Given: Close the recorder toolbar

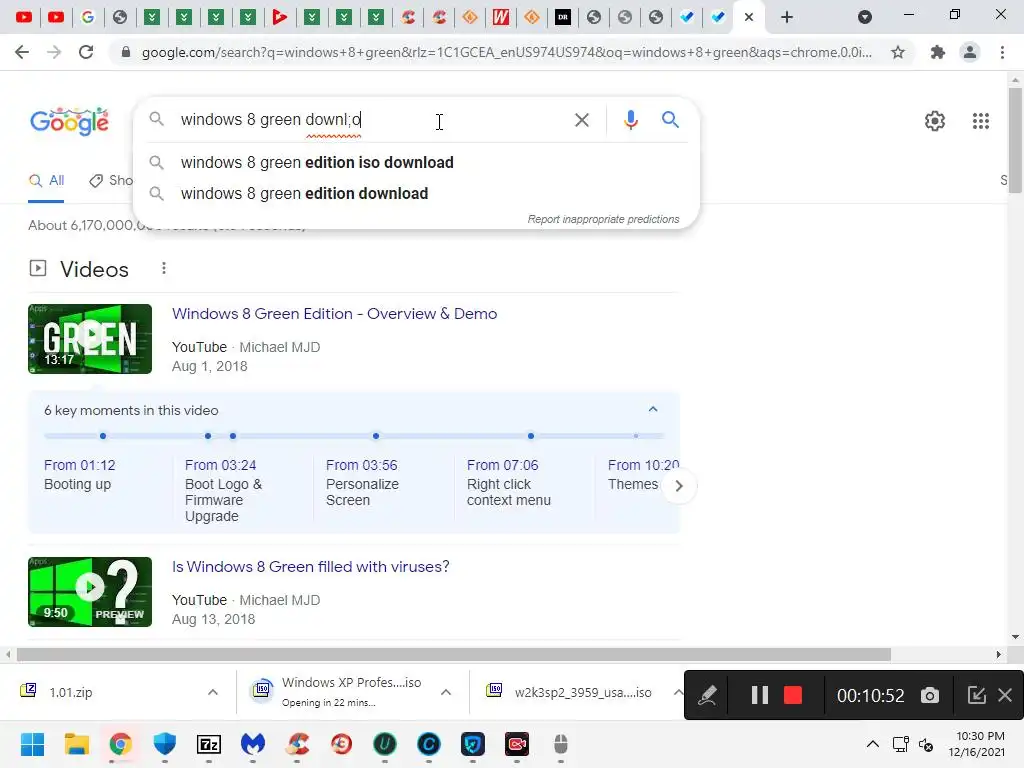Looking at the screenshot, I should tap(1005, 695).
